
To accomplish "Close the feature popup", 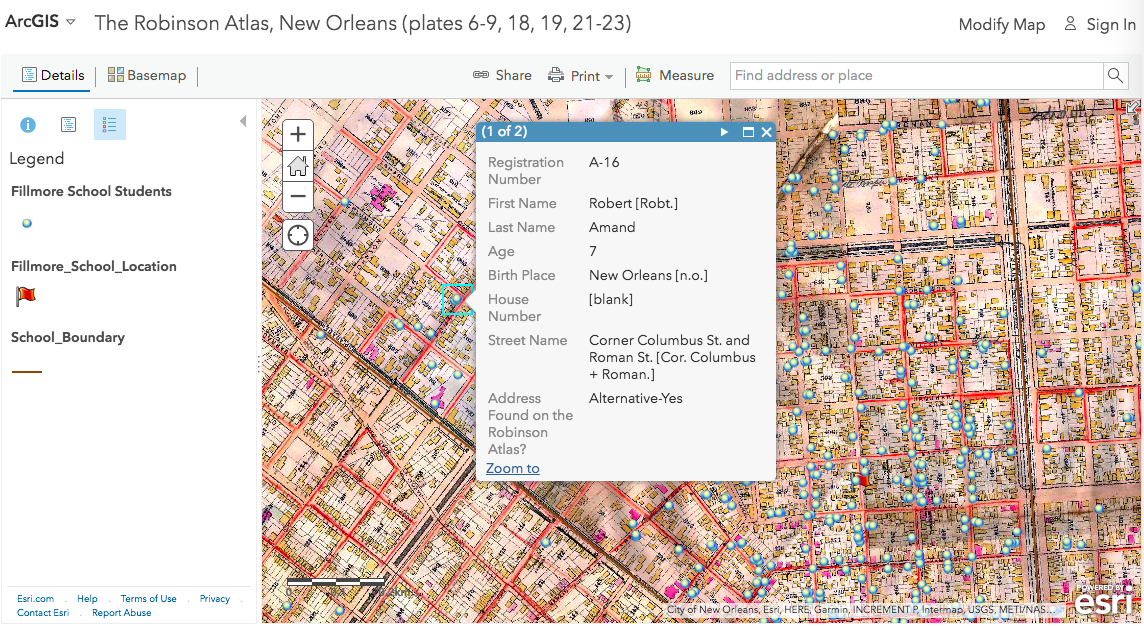I will click(x=766, y=132).
